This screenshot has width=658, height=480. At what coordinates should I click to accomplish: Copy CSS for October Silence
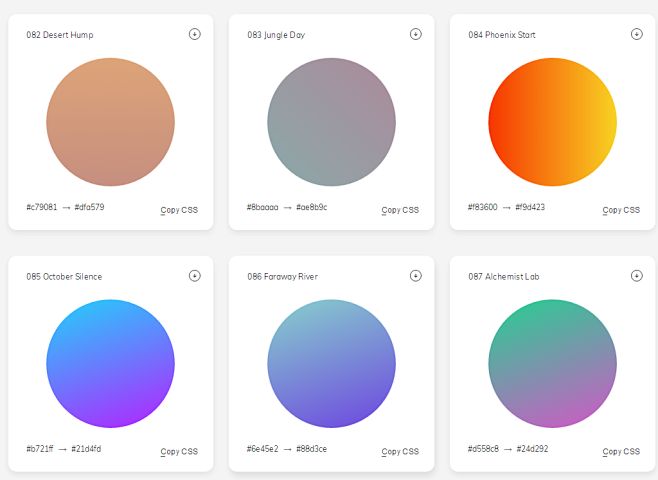(179, 452)
